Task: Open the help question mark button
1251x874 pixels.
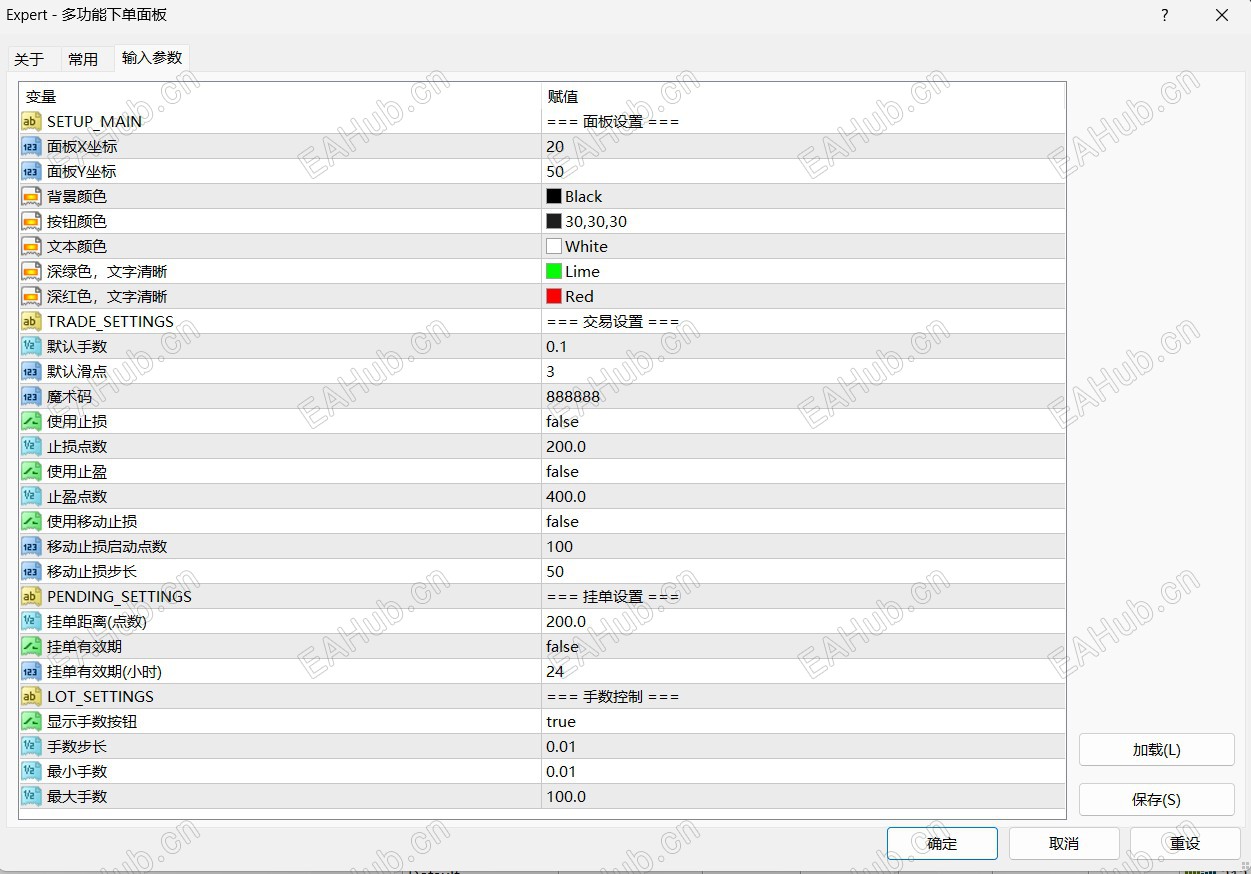Action: pos(1165,15)
